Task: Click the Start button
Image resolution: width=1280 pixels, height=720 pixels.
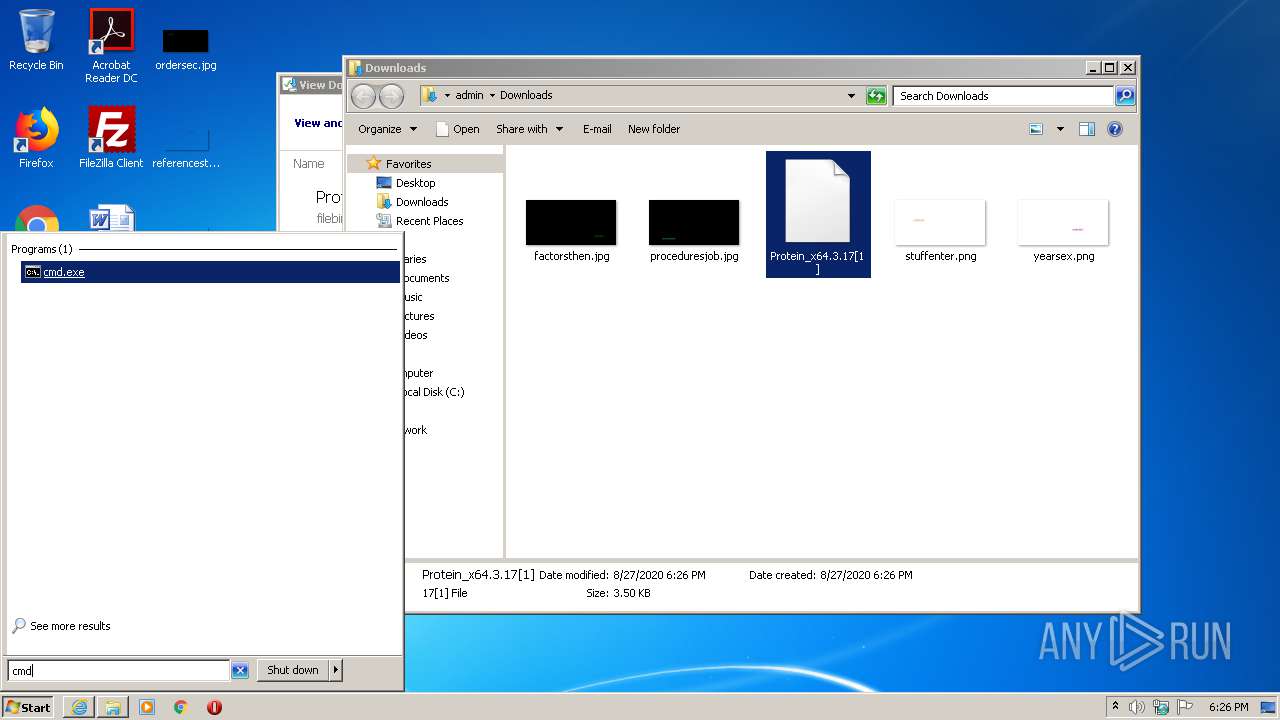Action: pyautogui.click(x=28, y=707)
